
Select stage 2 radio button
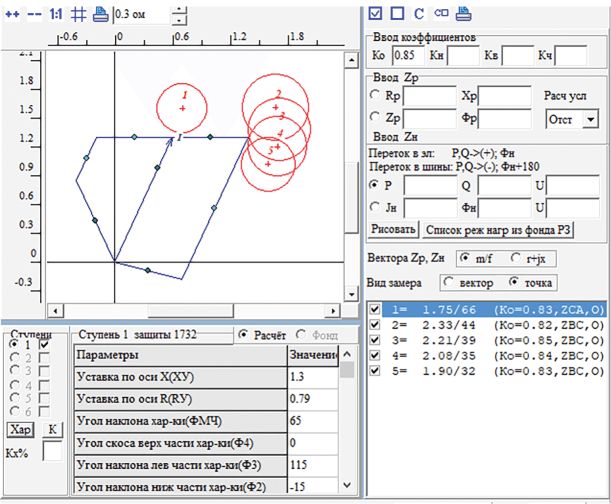coord(14,357)
